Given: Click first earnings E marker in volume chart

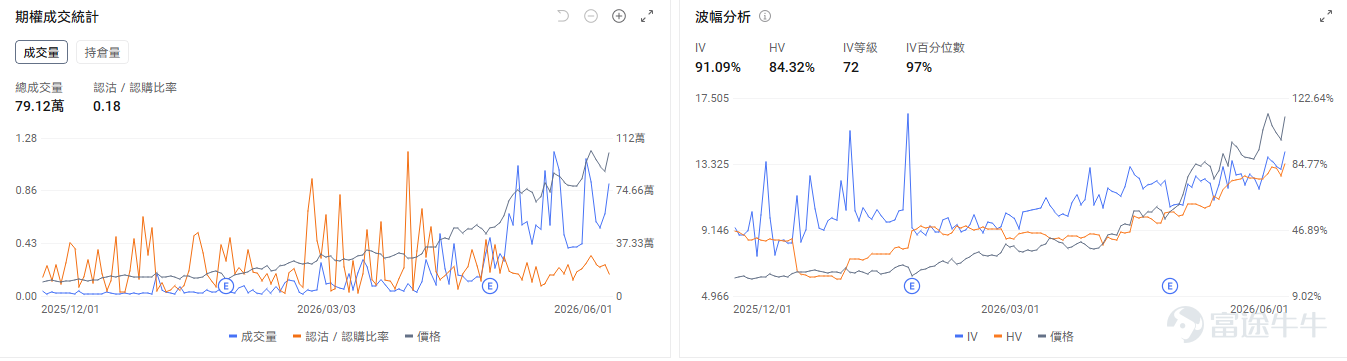Looking at the screenshot, I should click(225, 286).
